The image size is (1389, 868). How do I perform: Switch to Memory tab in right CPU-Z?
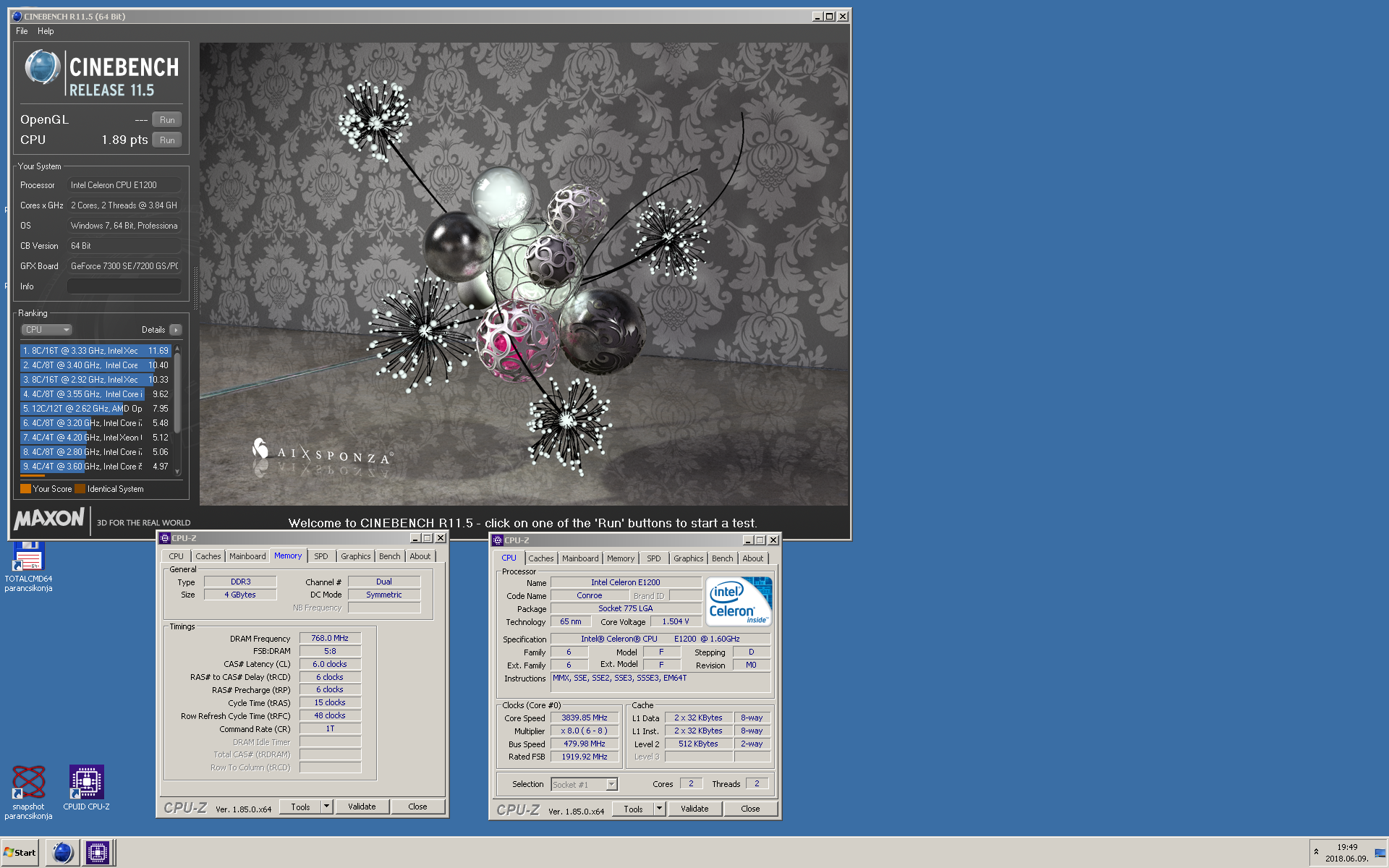pyautogui.click(x=620, y=558)
